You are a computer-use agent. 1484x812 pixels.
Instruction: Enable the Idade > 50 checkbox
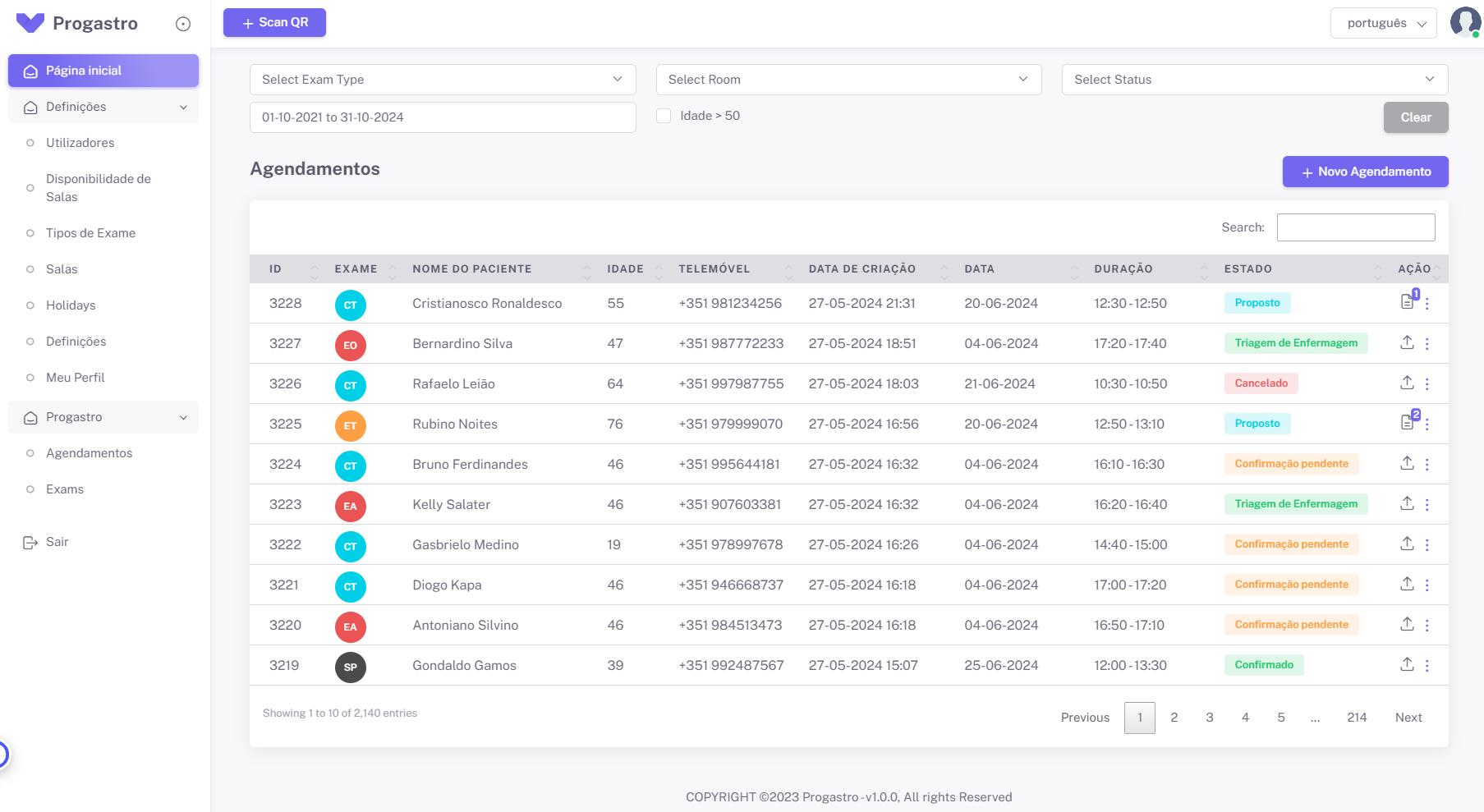click(664, 116)
